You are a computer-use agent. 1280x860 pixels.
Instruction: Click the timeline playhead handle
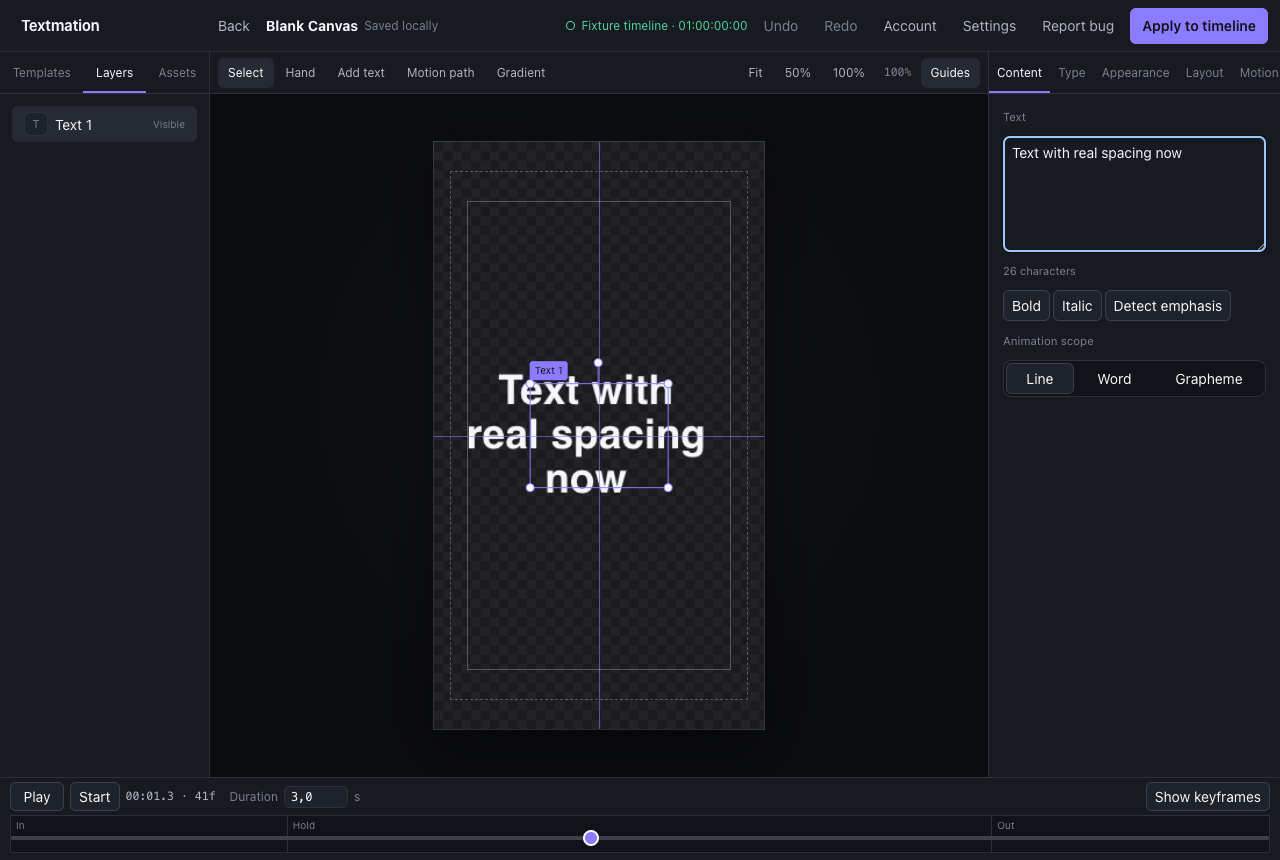591,838
